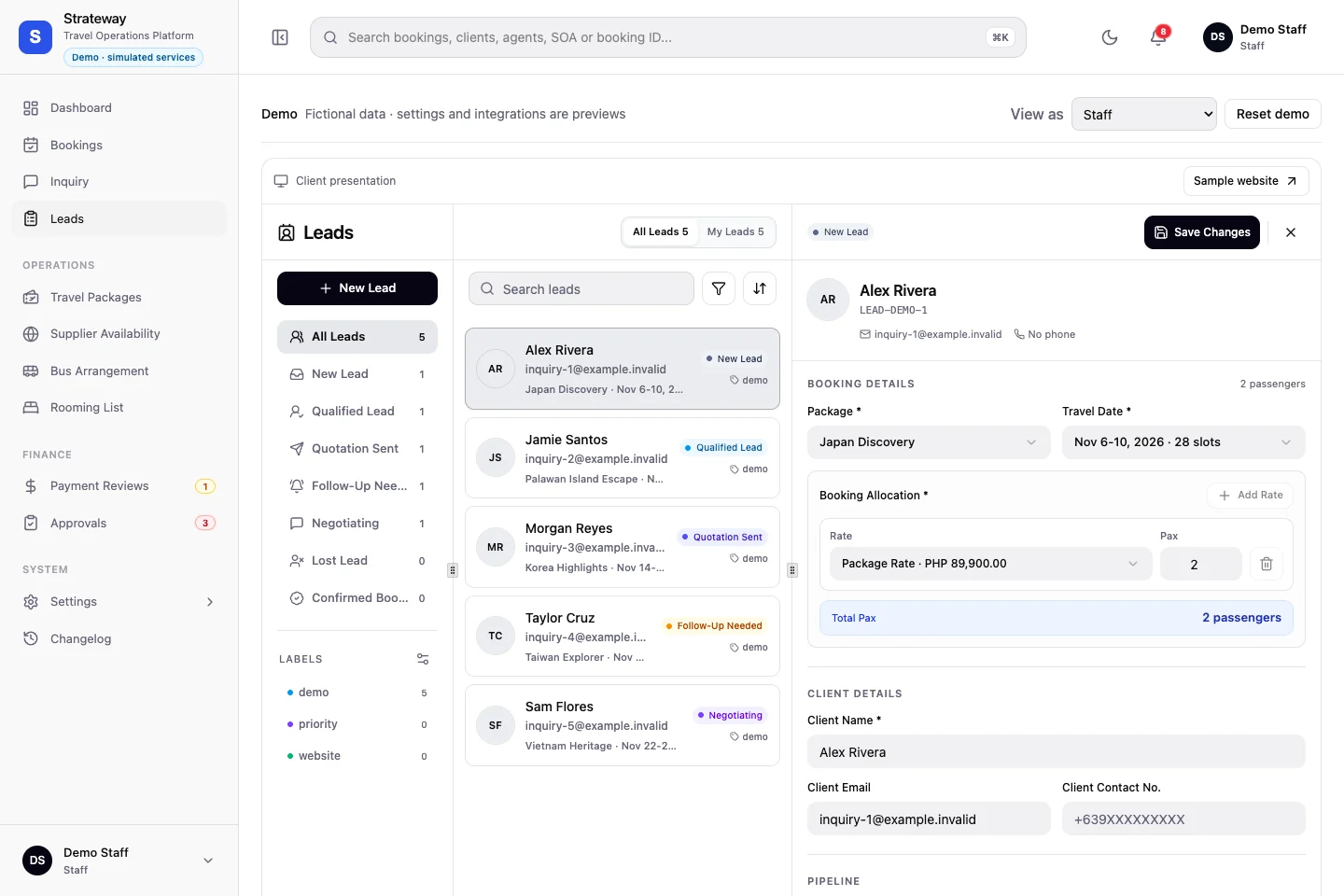The height and width of the screenshot is (896, 1344).
Task: Open Travel Date dropdown
Action: (x=1183, y=442)
